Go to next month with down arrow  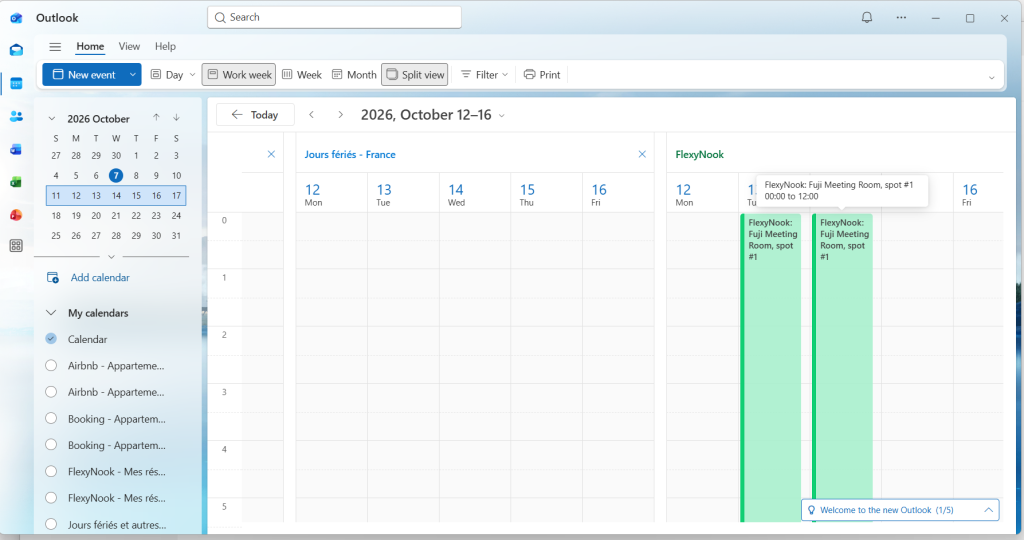pos(176,118)
